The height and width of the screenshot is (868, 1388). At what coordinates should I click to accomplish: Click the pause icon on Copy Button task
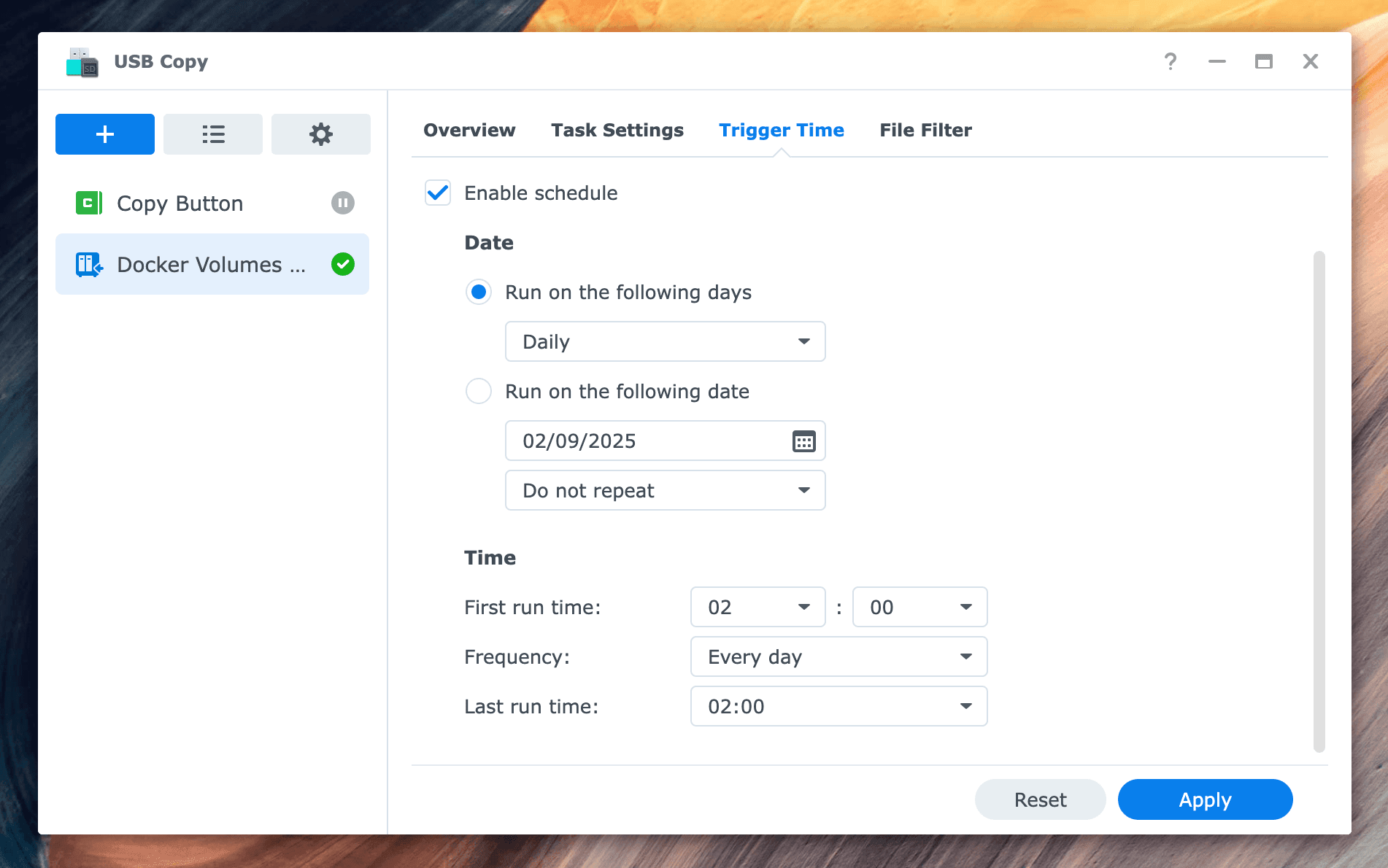(x=342, y=203)
